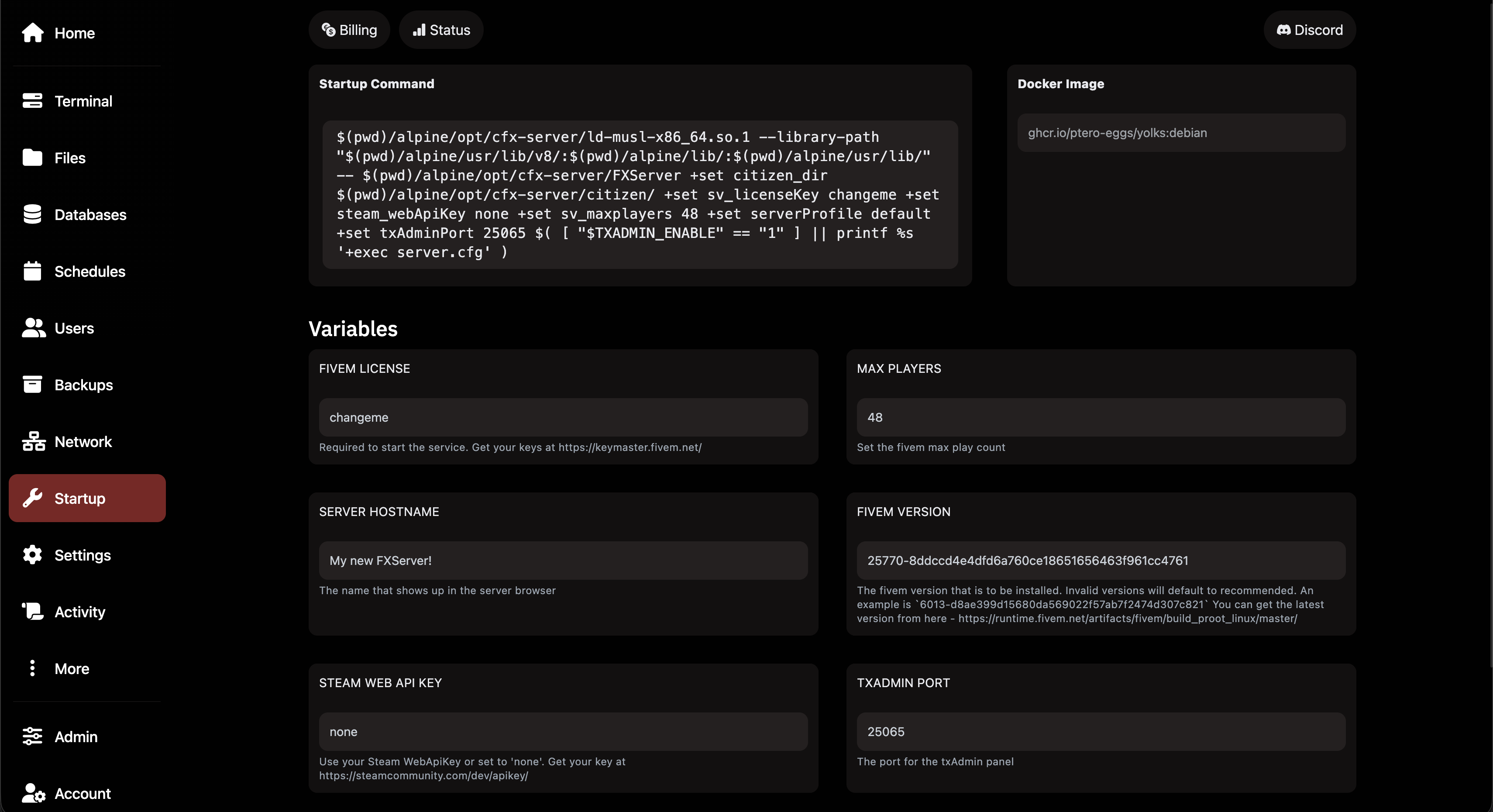Click the Activity scroll icon

32,612
